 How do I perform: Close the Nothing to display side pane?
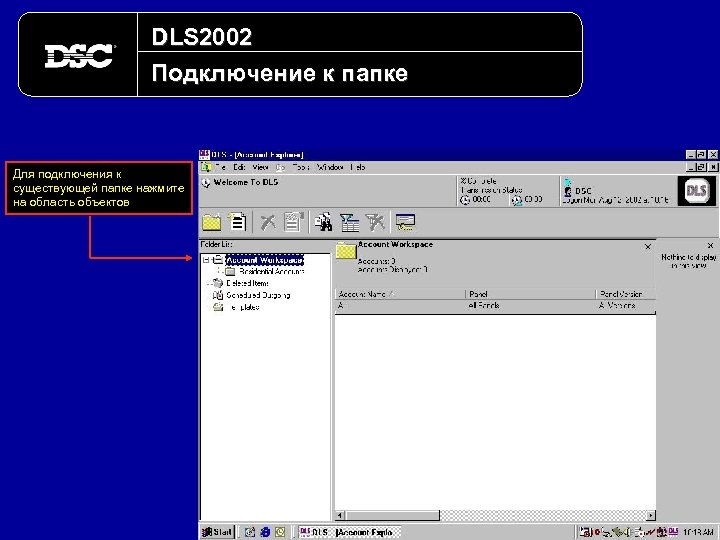pos(710,245)
